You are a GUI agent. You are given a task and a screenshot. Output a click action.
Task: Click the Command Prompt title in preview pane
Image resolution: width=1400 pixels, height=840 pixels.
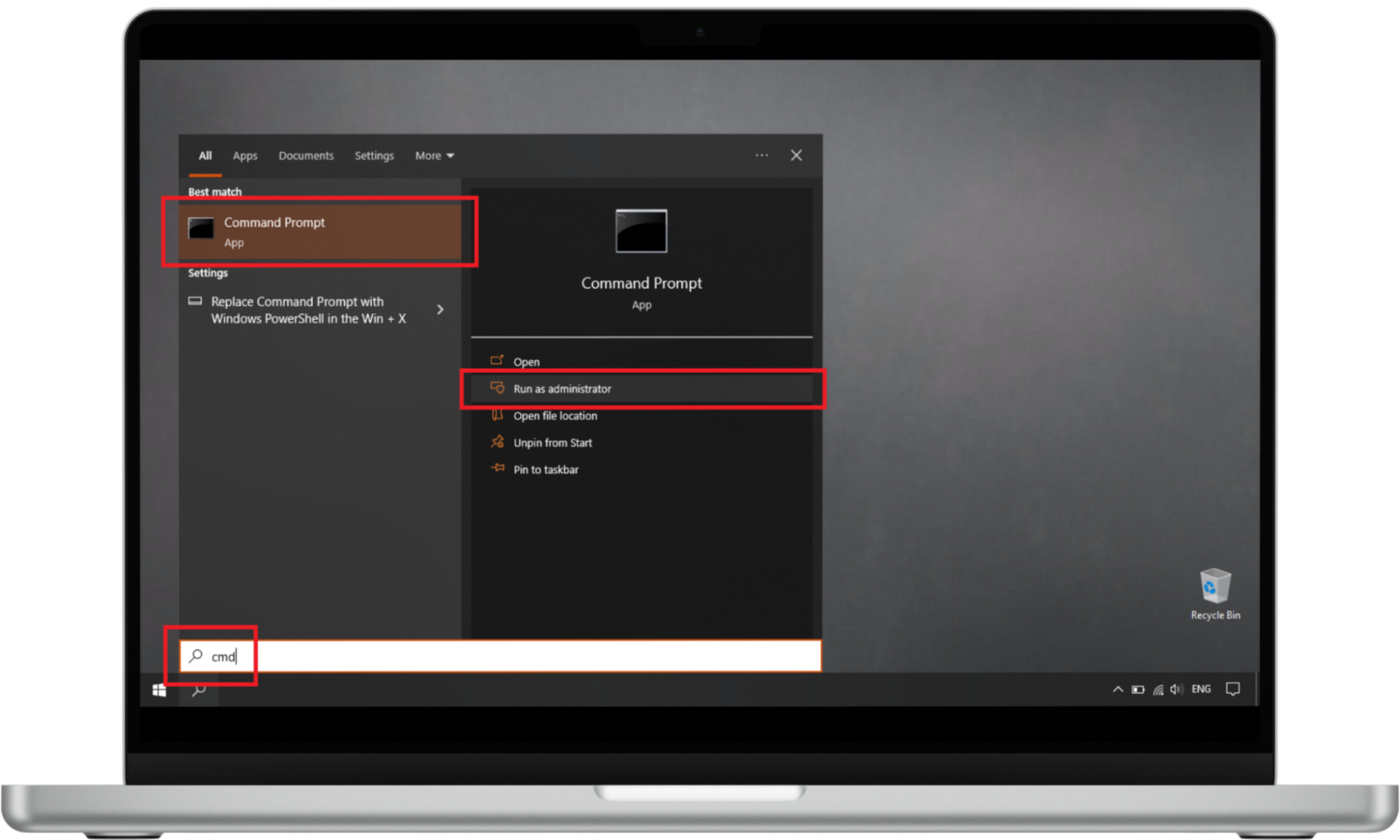pos(641,283)
